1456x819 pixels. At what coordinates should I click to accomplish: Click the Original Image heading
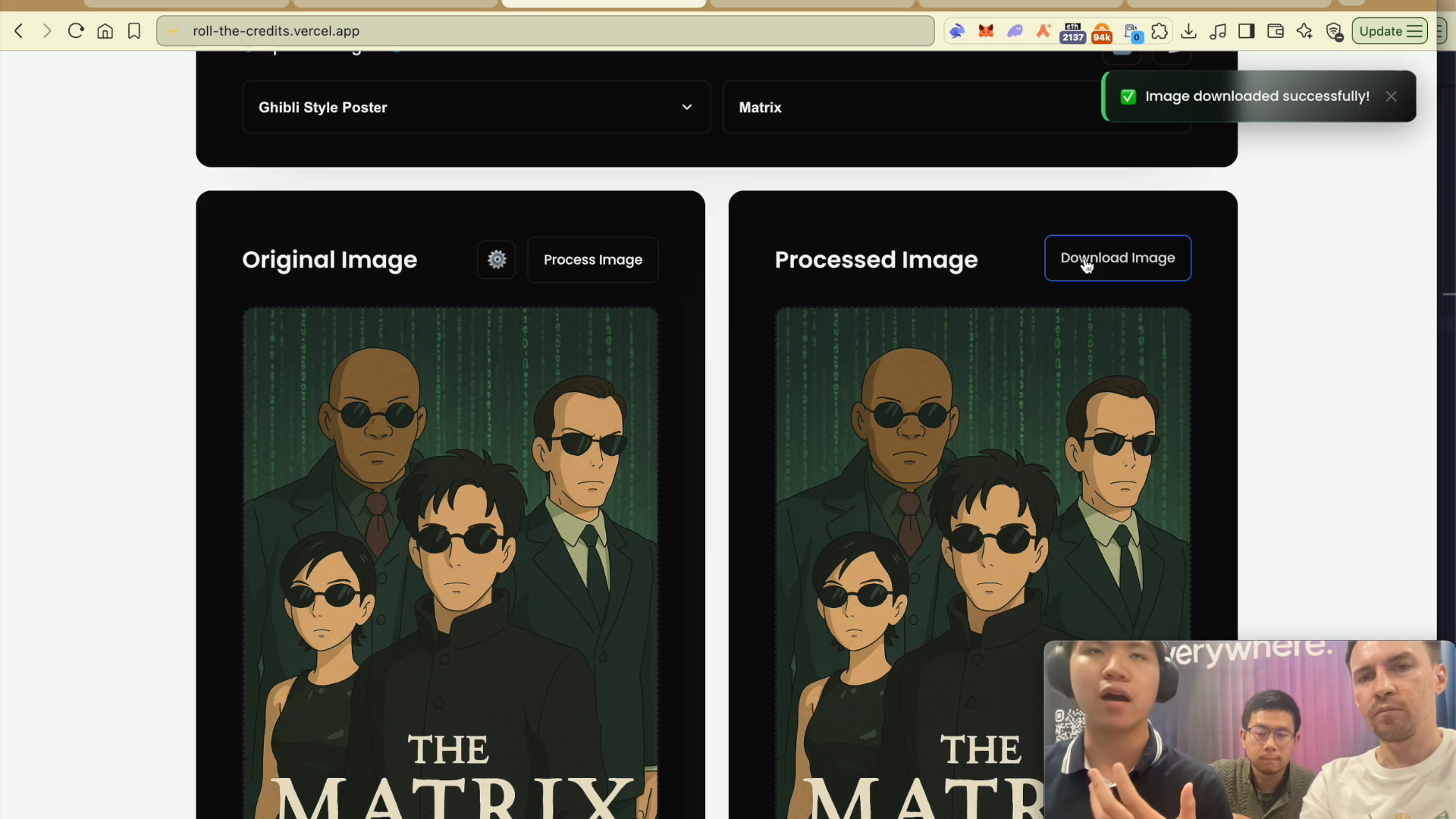330,259
